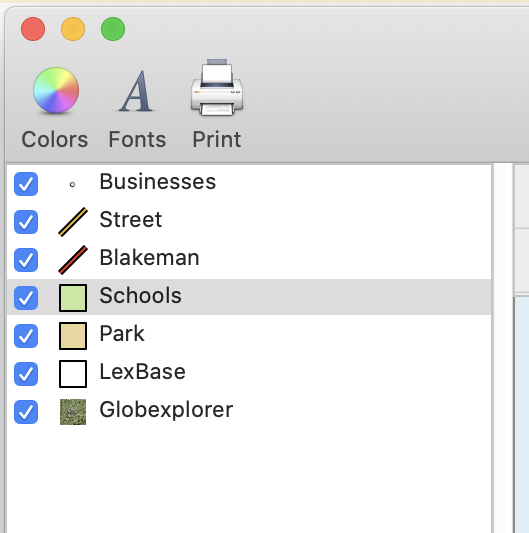Click the Globexplorer imagery thumbnail icon
This screenshot has width=529, height=533.
[x=73, y=412]
